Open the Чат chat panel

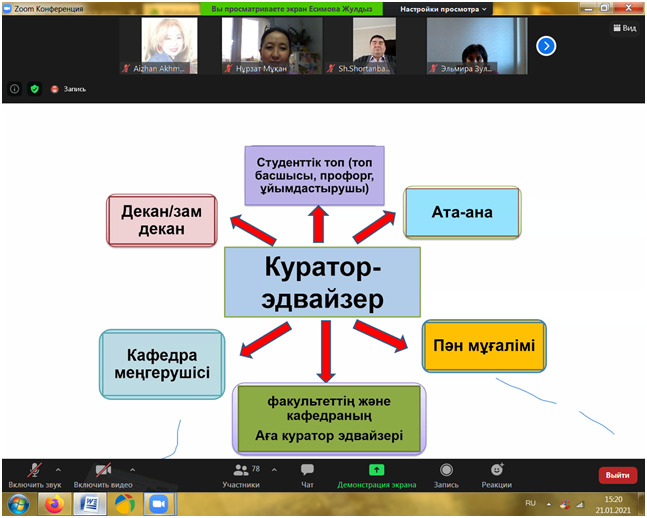tap(308, 474)
